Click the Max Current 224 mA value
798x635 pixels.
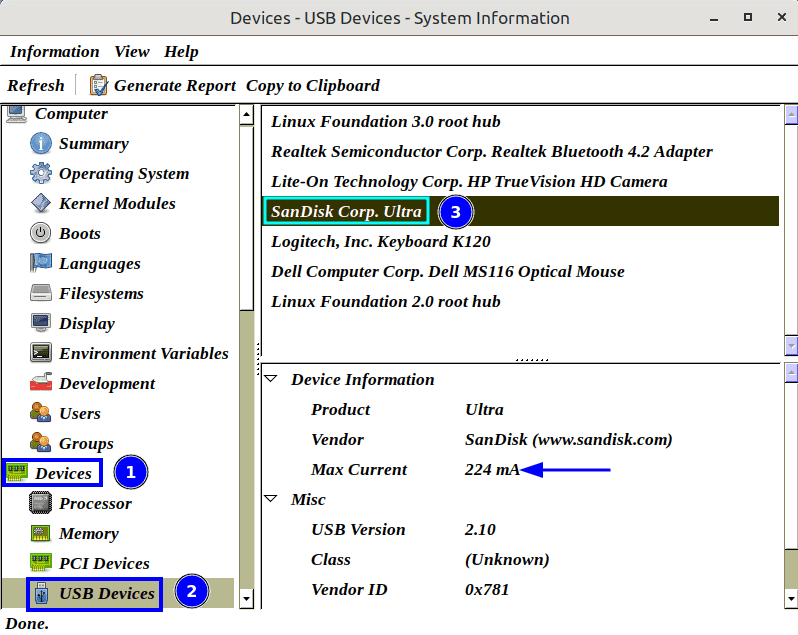(492, 469)
